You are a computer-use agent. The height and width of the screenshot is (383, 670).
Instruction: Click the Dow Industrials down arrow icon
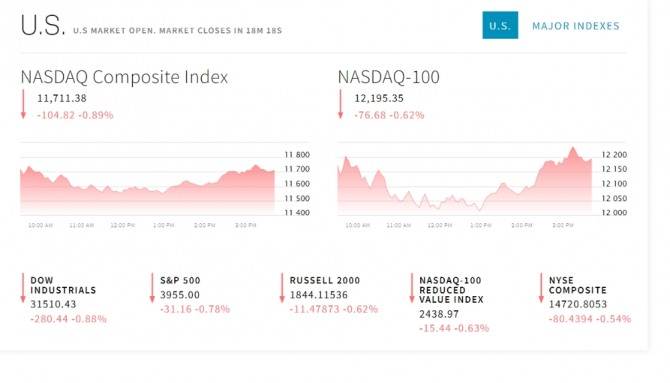[23, 289]
